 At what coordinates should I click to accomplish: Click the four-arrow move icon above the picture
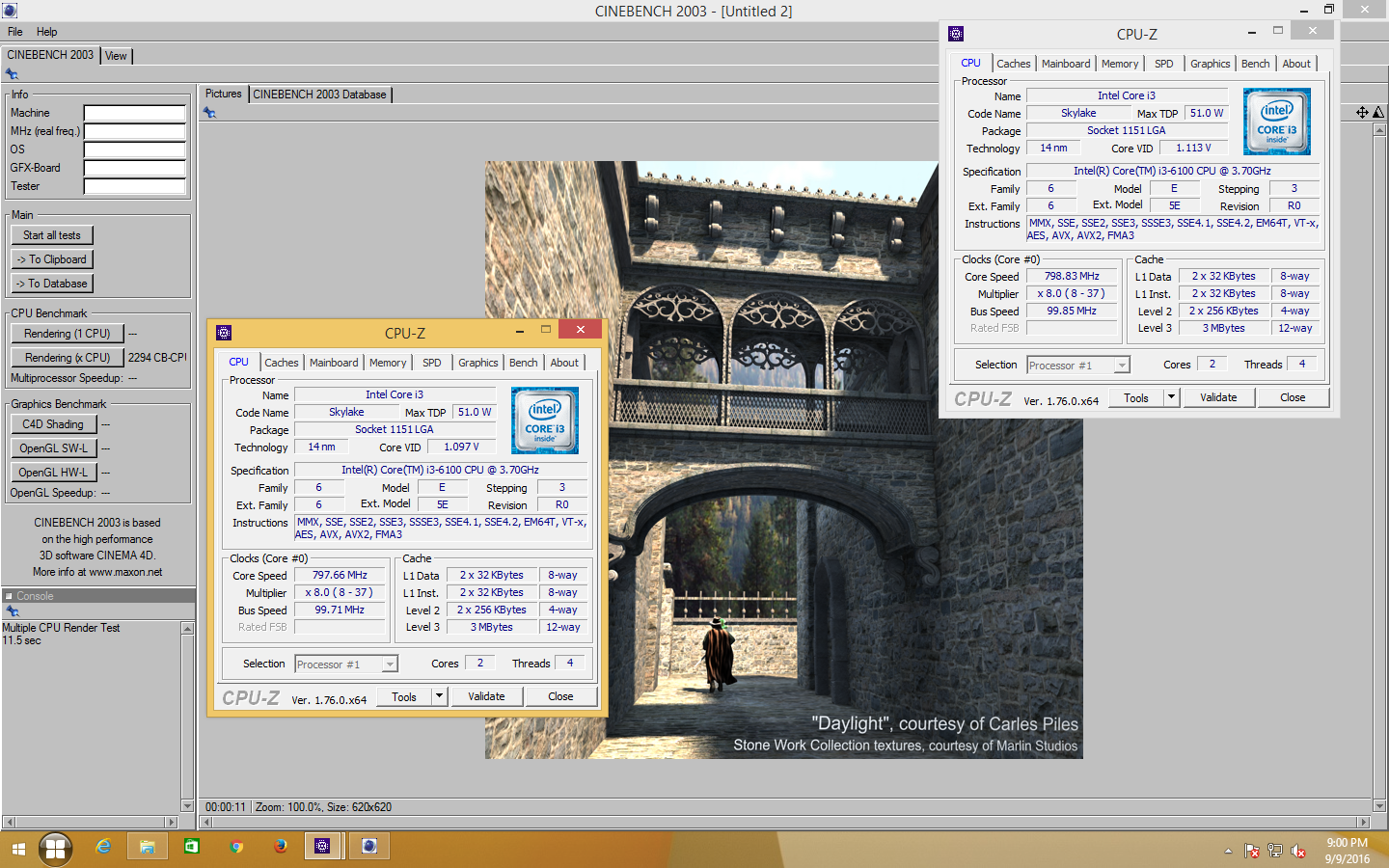(x=1362, y=113)
